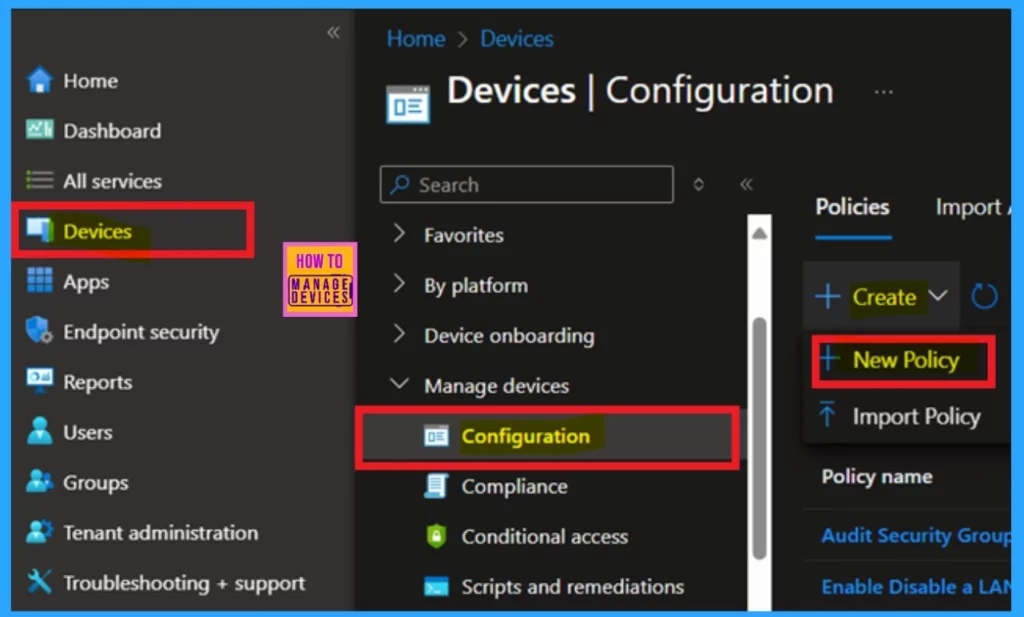This screenshot has width=1024, height=617.
Task: Select Conditional access tree item
Action: tap(545, 536)
